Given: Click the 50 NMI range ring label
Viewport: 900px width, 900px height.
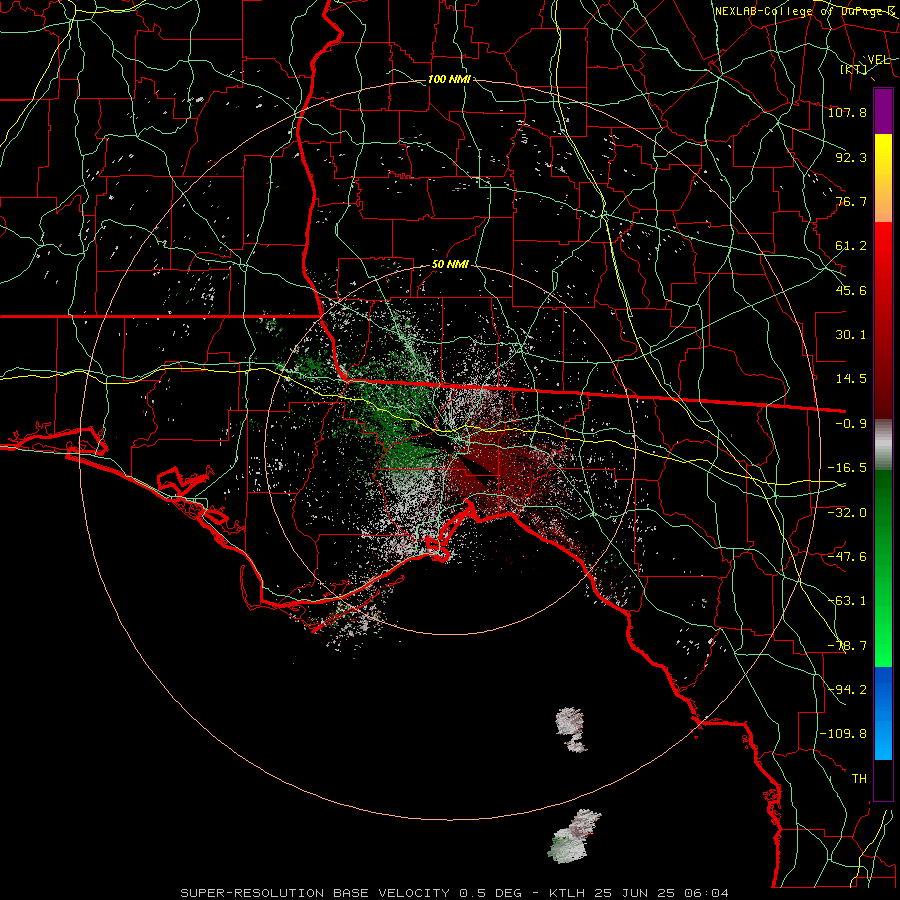Looking at the screenshot, I should tap(450, 265).
